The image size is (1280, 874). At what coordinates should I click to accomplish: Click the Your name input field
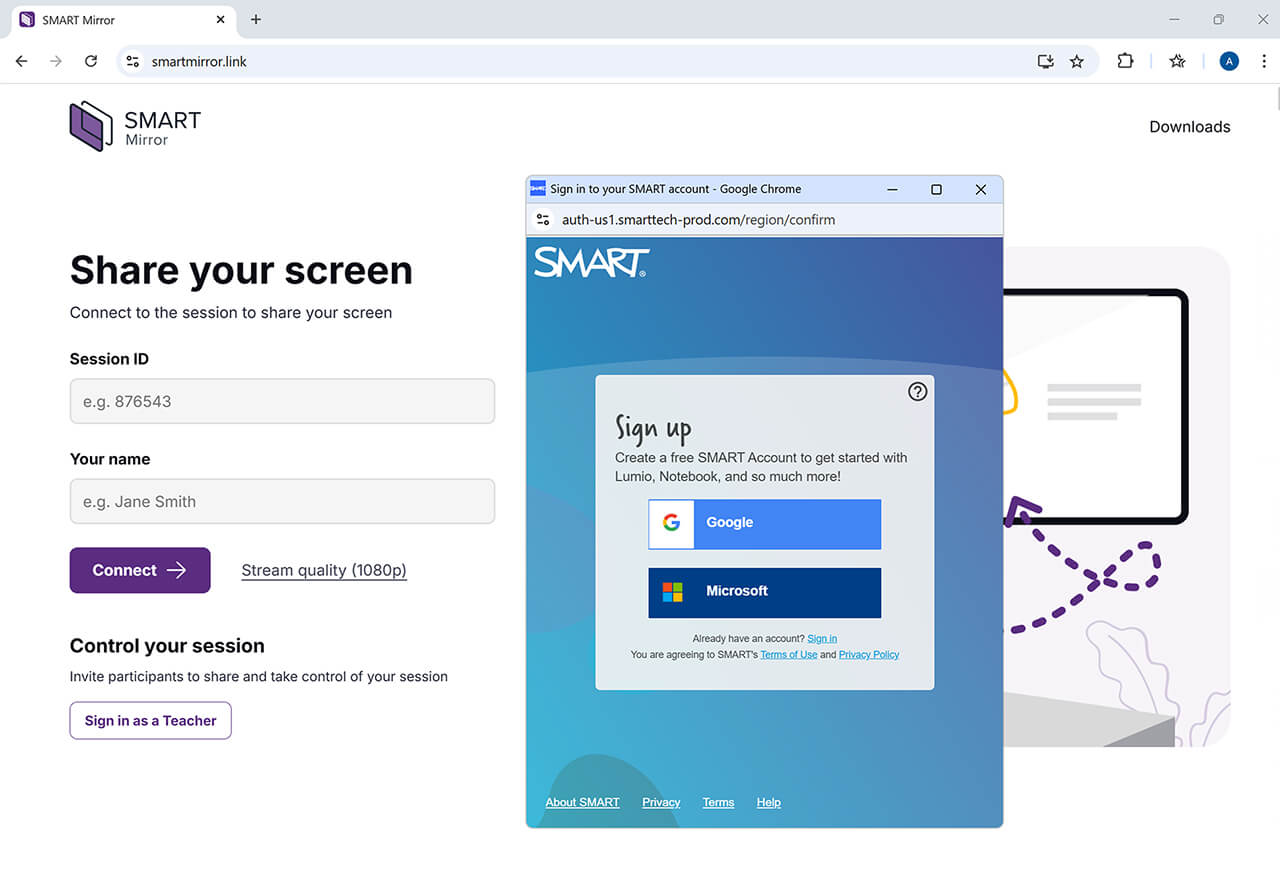tap(282, 501)
